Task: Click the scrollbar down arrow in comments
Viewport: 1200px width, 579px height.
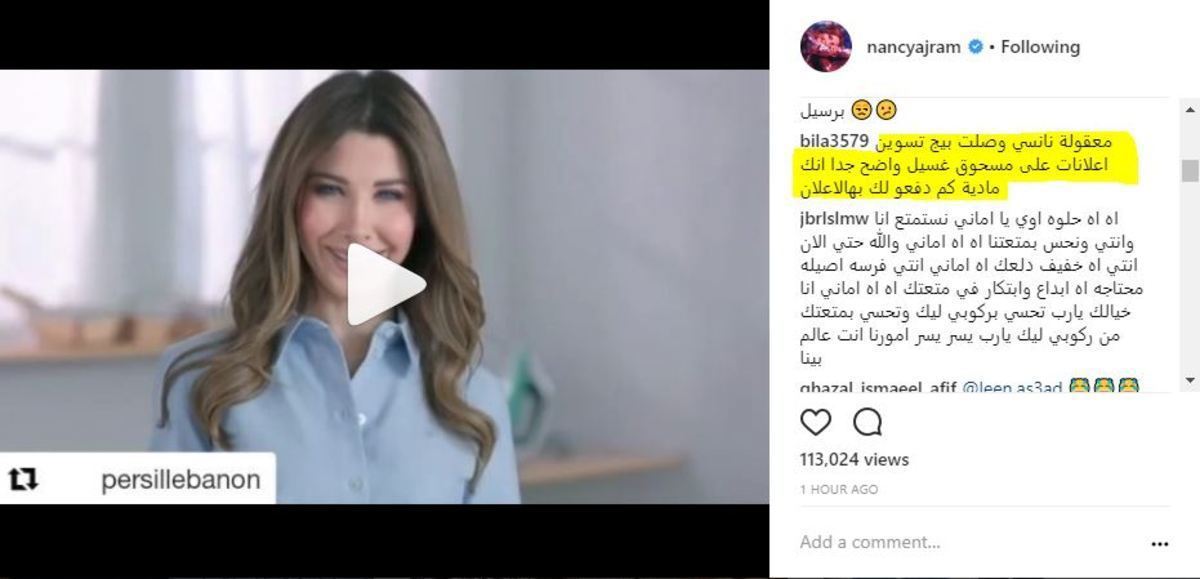Action: (x=1190, y=380)
